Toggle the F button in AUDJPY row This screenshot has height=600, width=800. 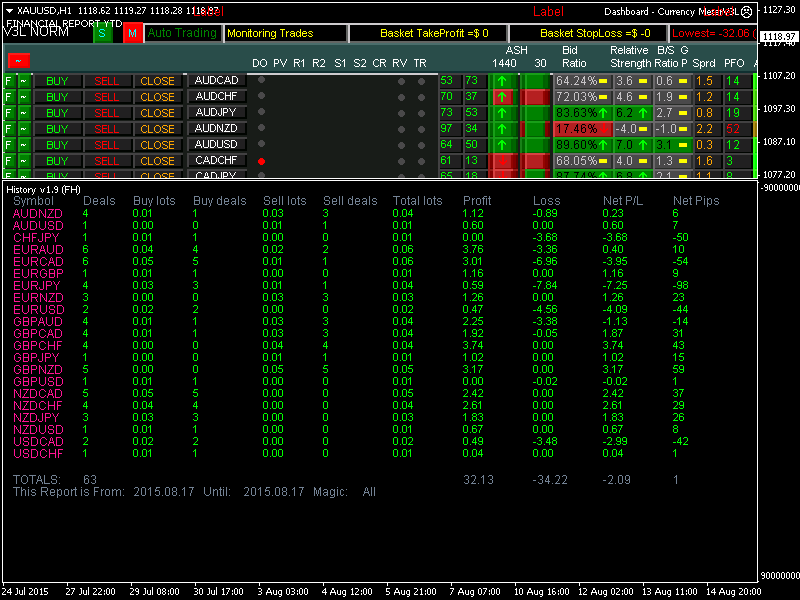pos(9,113)
